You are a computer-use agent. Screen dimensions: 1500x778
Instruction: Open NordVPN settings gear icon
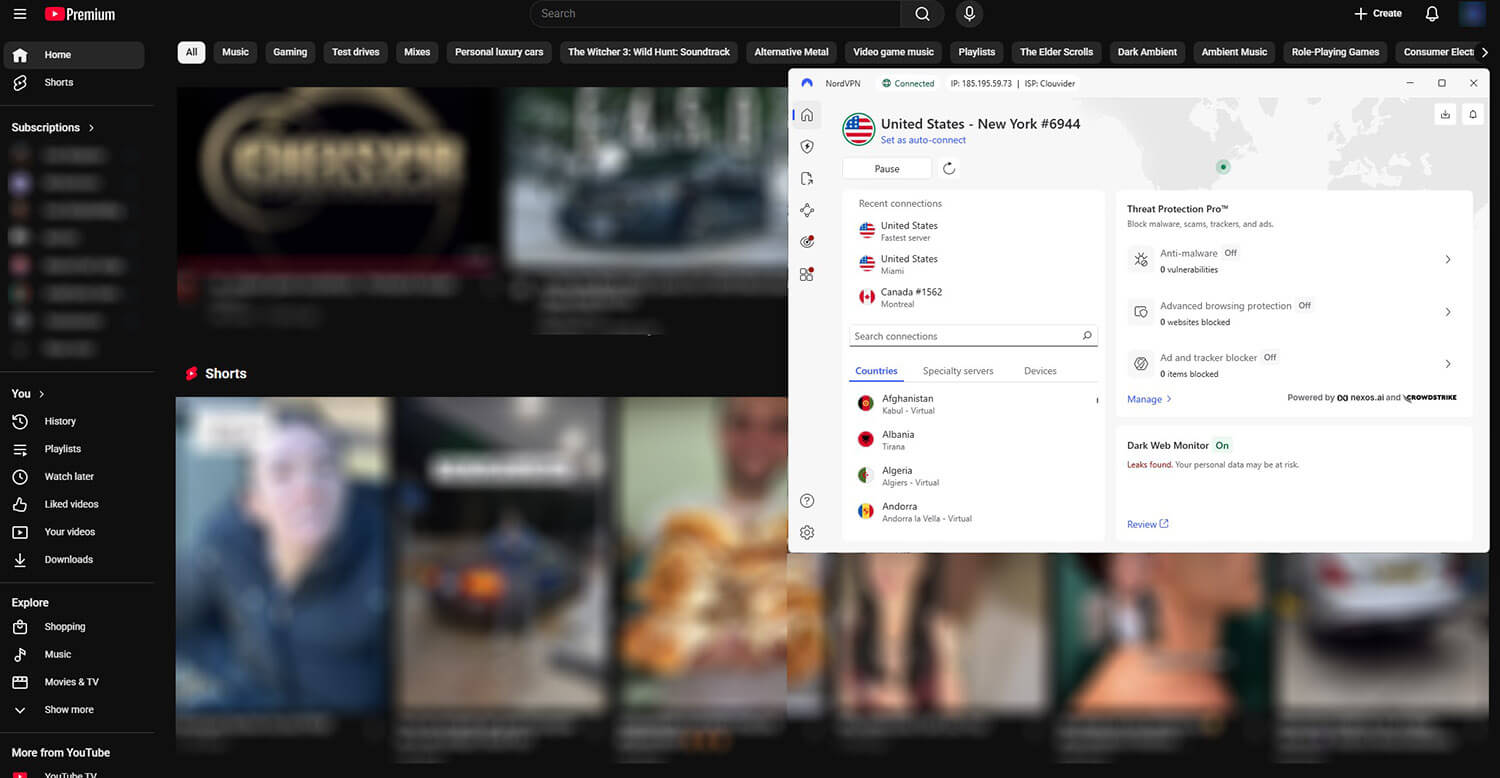[807, 533]
